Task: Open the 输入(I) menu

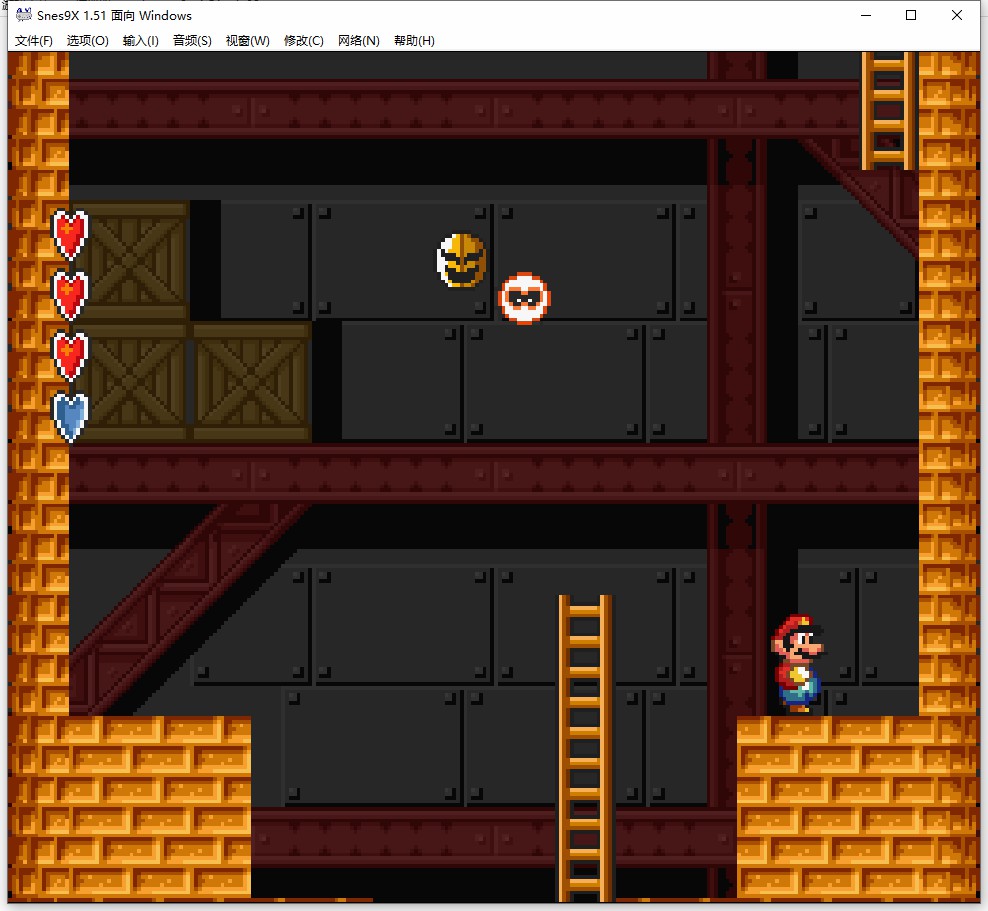Action: click(141, 41)
